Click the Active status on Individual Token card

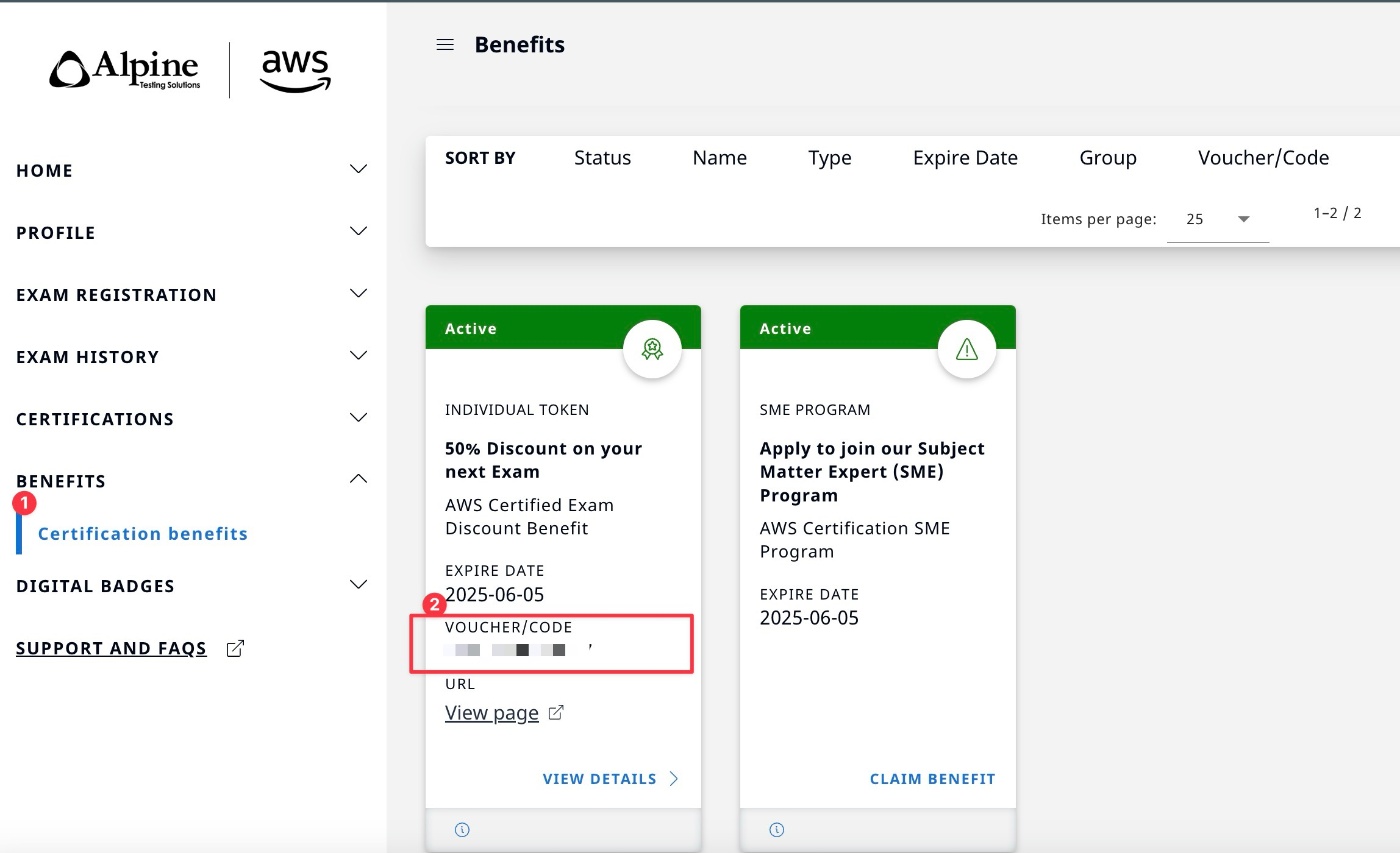click(x=471, y=329)
